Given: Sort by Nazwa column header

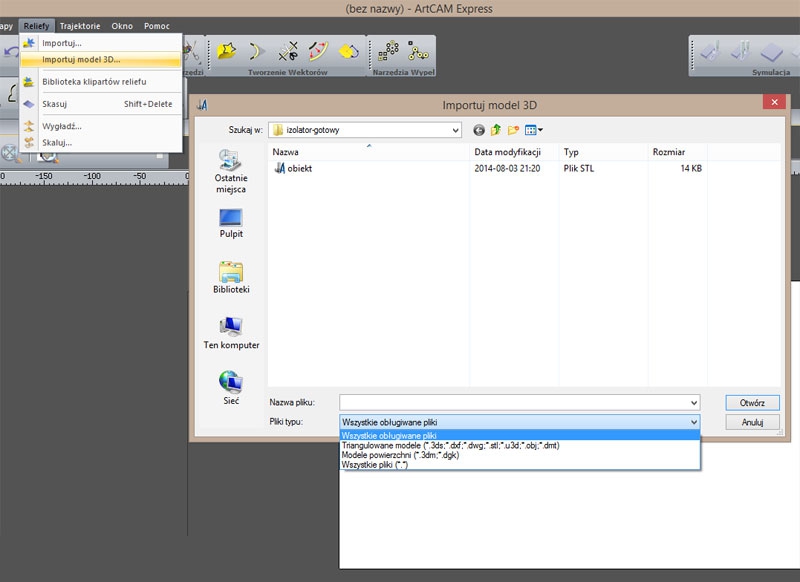Looking at the screenshot, I should click(x=368, y=152).
